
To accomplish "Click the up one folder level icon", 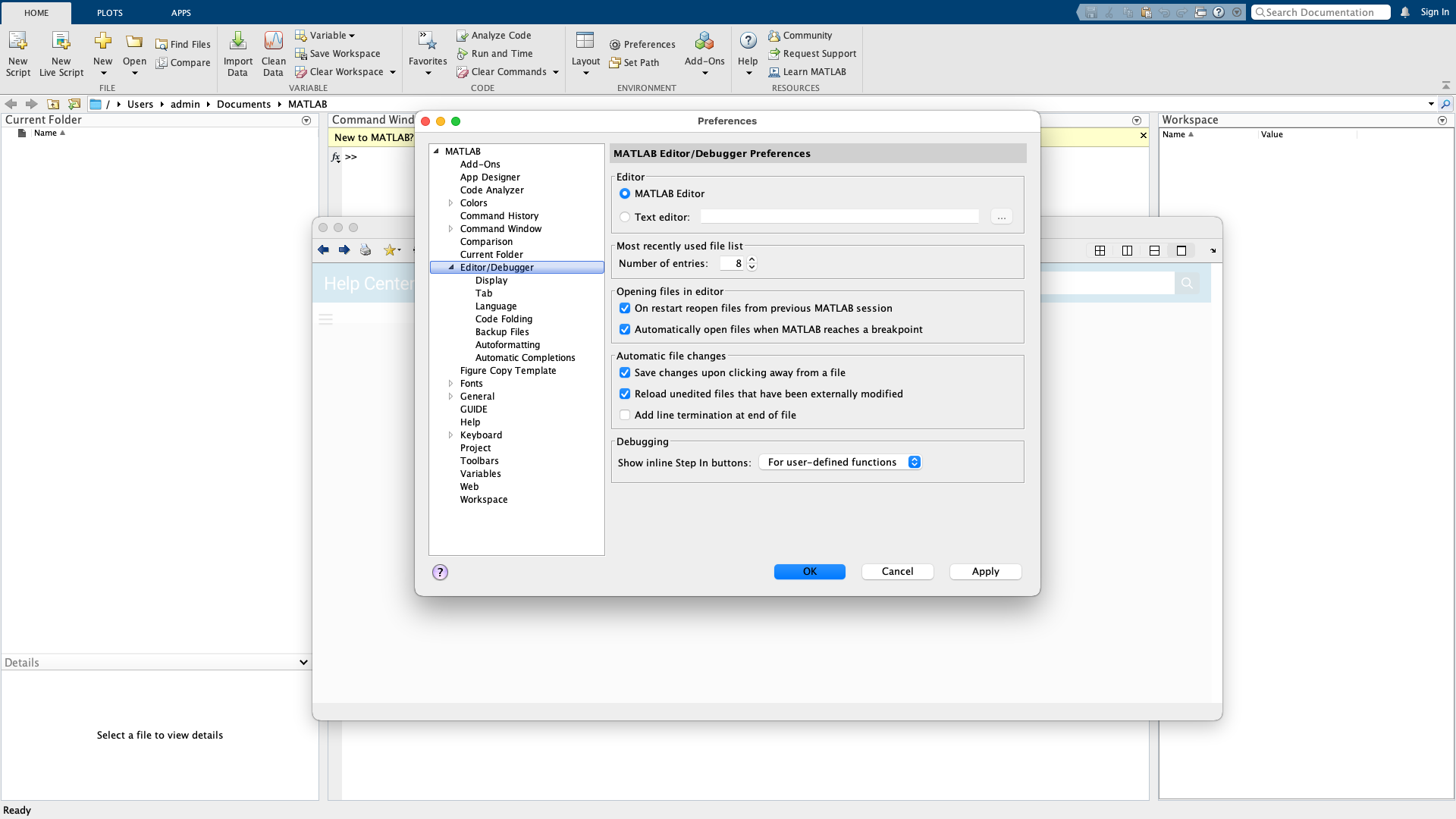I will (x=53, y=104).
